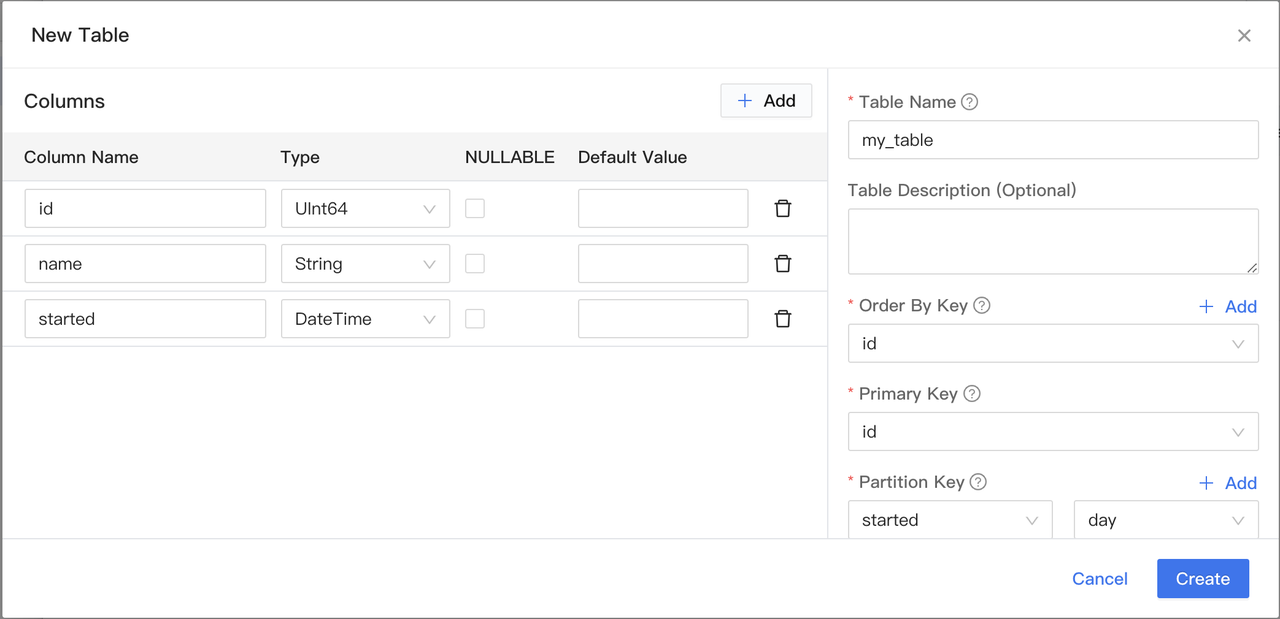Add a new column
The image size is (1280, 619).
(x=766, y=101)
